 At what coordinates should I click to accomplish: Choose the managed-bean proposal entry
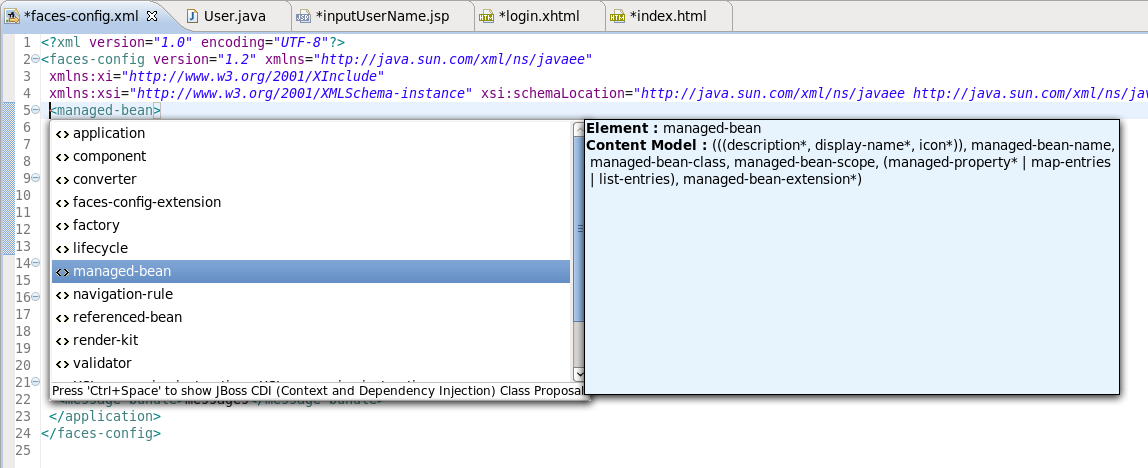(x=121, y=271)
